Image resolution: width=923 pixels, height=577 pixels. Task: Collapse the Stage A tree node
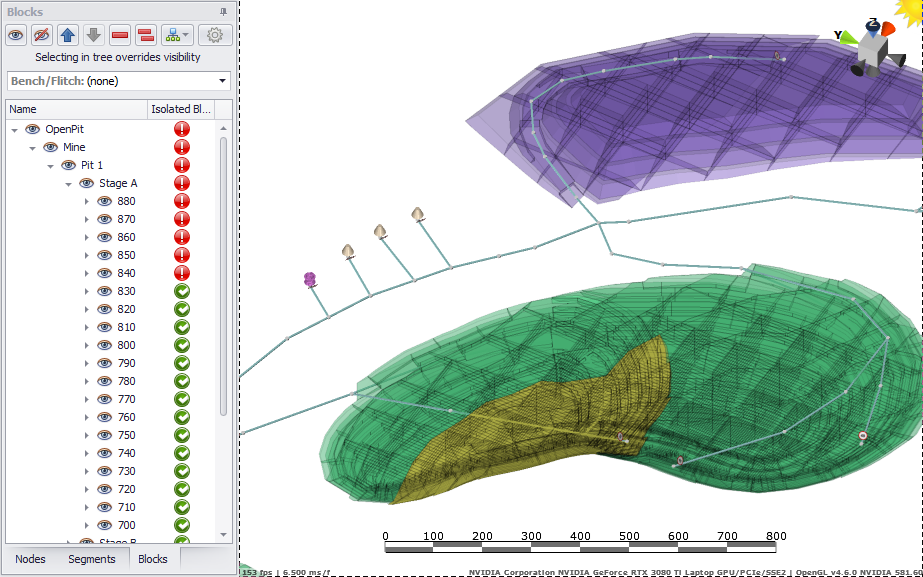pos(69,184)
